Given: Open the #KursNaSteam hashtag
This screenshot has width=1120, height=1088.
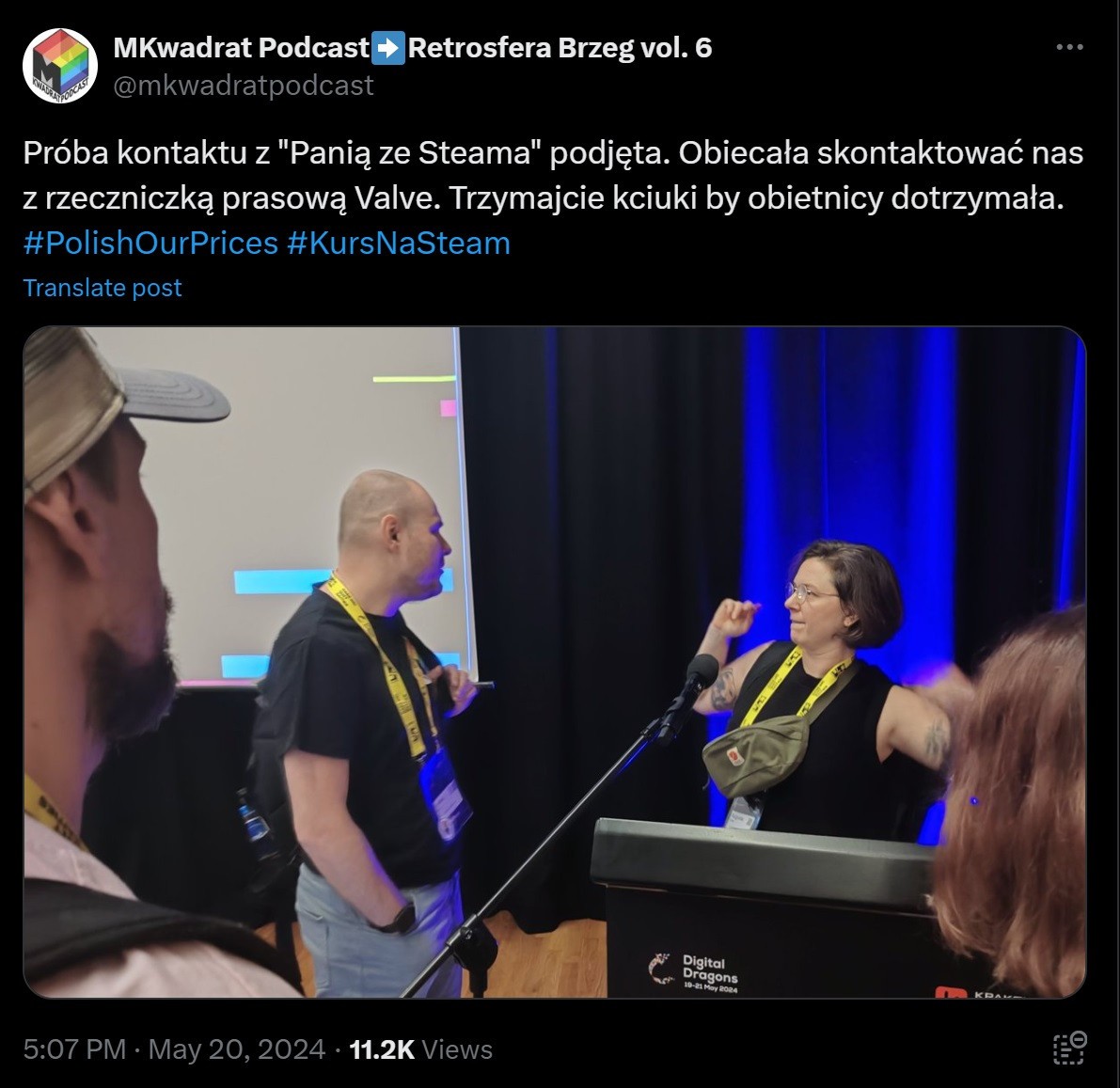Looking at the screenshot, I should 399,243.
